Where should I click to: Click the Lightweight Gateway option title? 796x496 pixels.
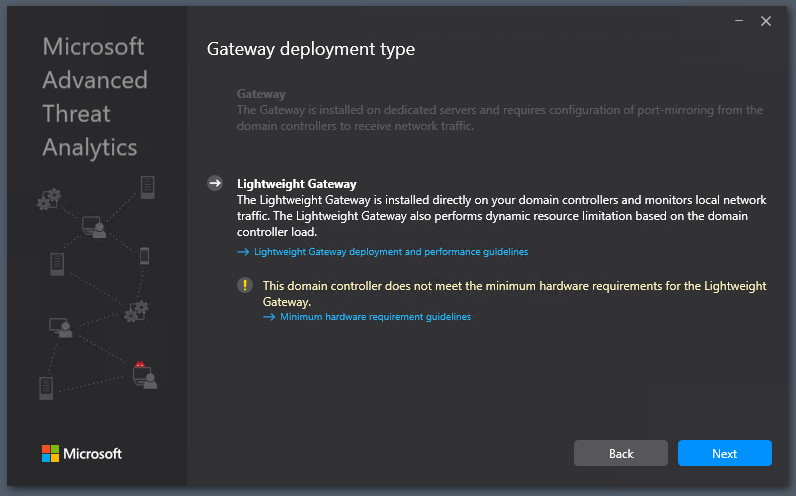coord(296,184)
